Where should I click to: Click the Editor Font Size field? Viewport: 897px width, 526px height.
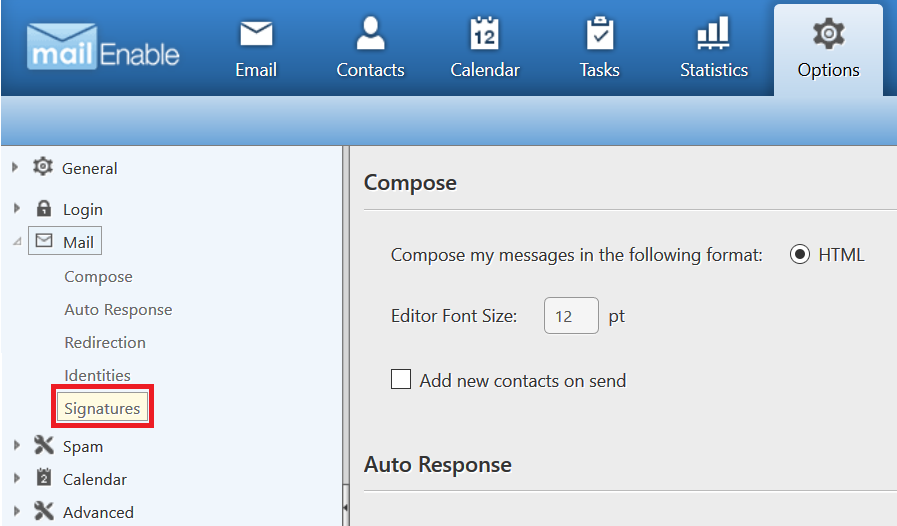pyautogui.click(x=571, y=315)
